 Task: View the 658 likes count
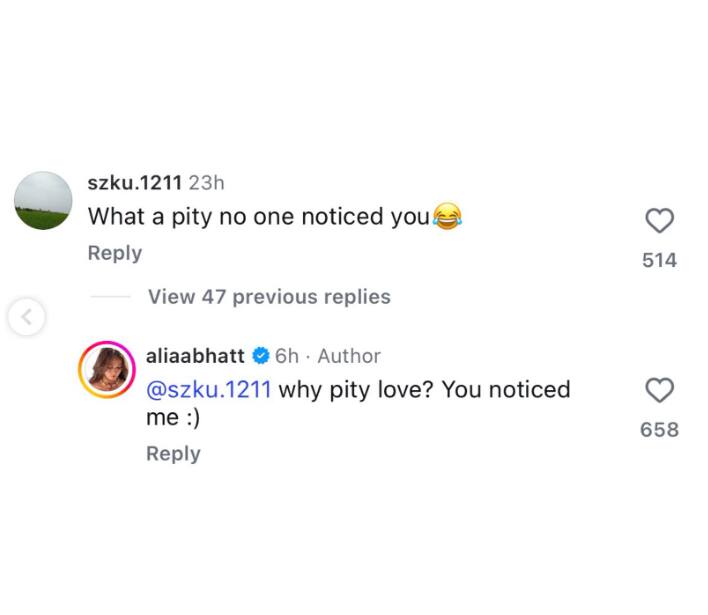659,429
